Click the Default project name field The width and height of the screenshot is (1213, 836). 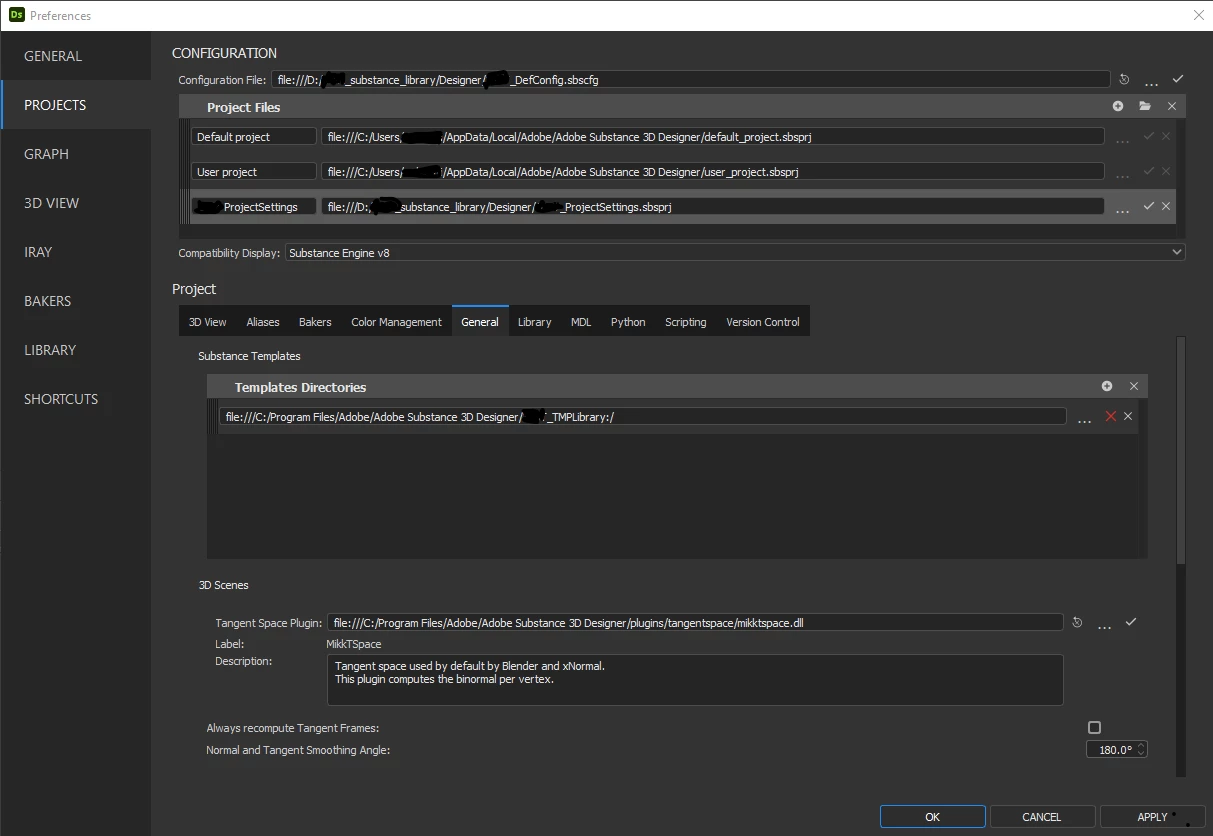(x=254, y=137)
